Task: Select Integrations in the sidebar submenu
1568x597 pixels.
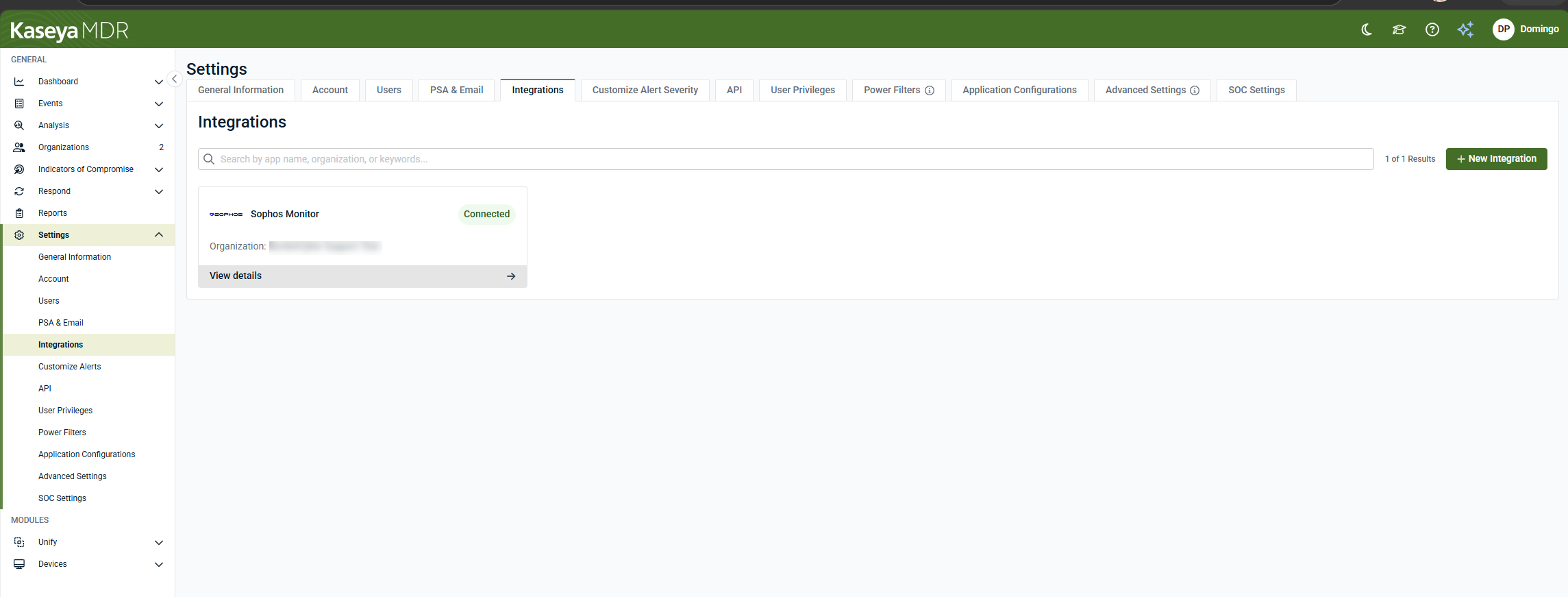Action: pos(88,345)
